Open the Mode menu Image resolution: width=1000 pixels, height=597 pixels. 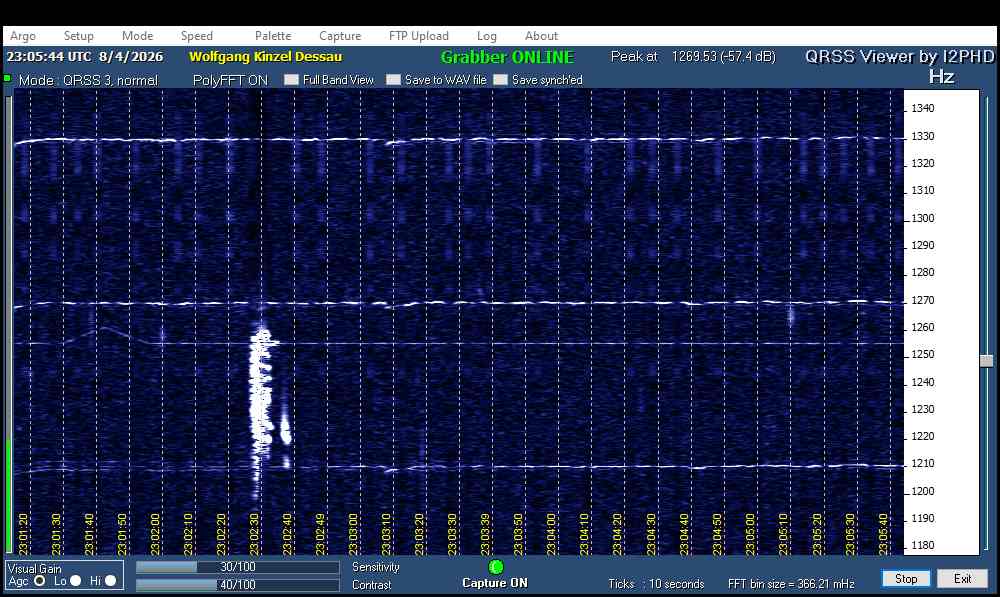pos(137,36)
